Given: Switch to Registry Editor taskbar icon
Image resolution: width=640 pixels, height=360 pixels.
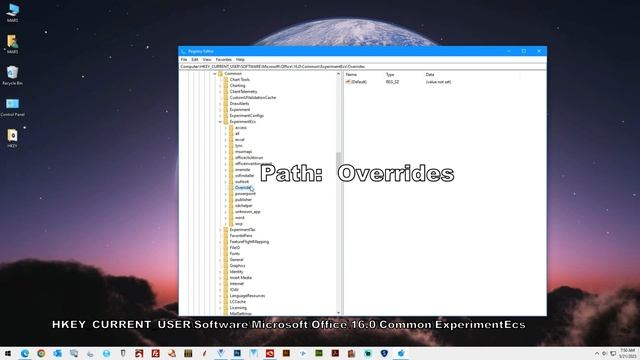Looking at the screenshot, I should point(400,353).
